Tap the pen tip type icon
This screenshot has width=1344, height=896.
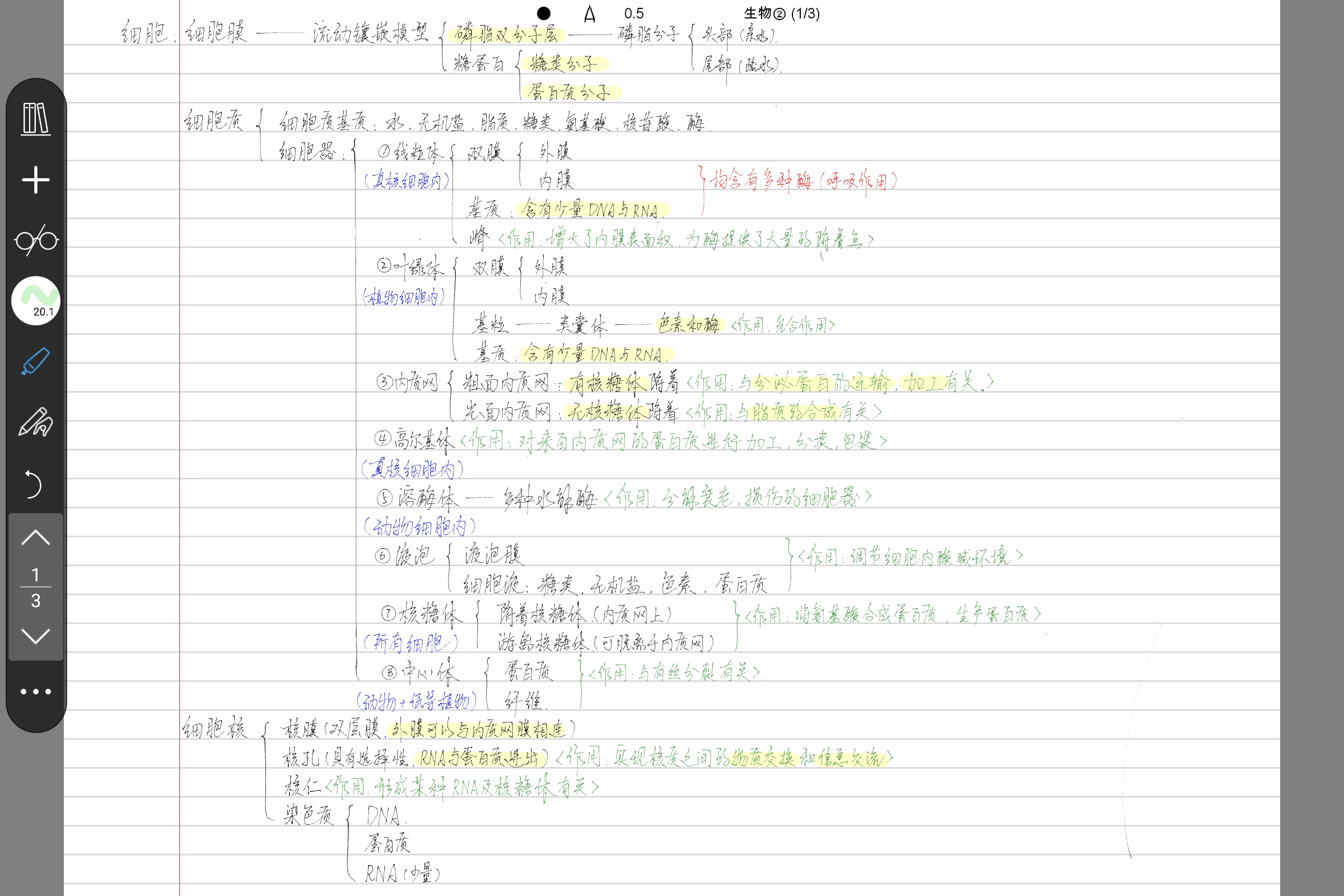coord(590,13)
